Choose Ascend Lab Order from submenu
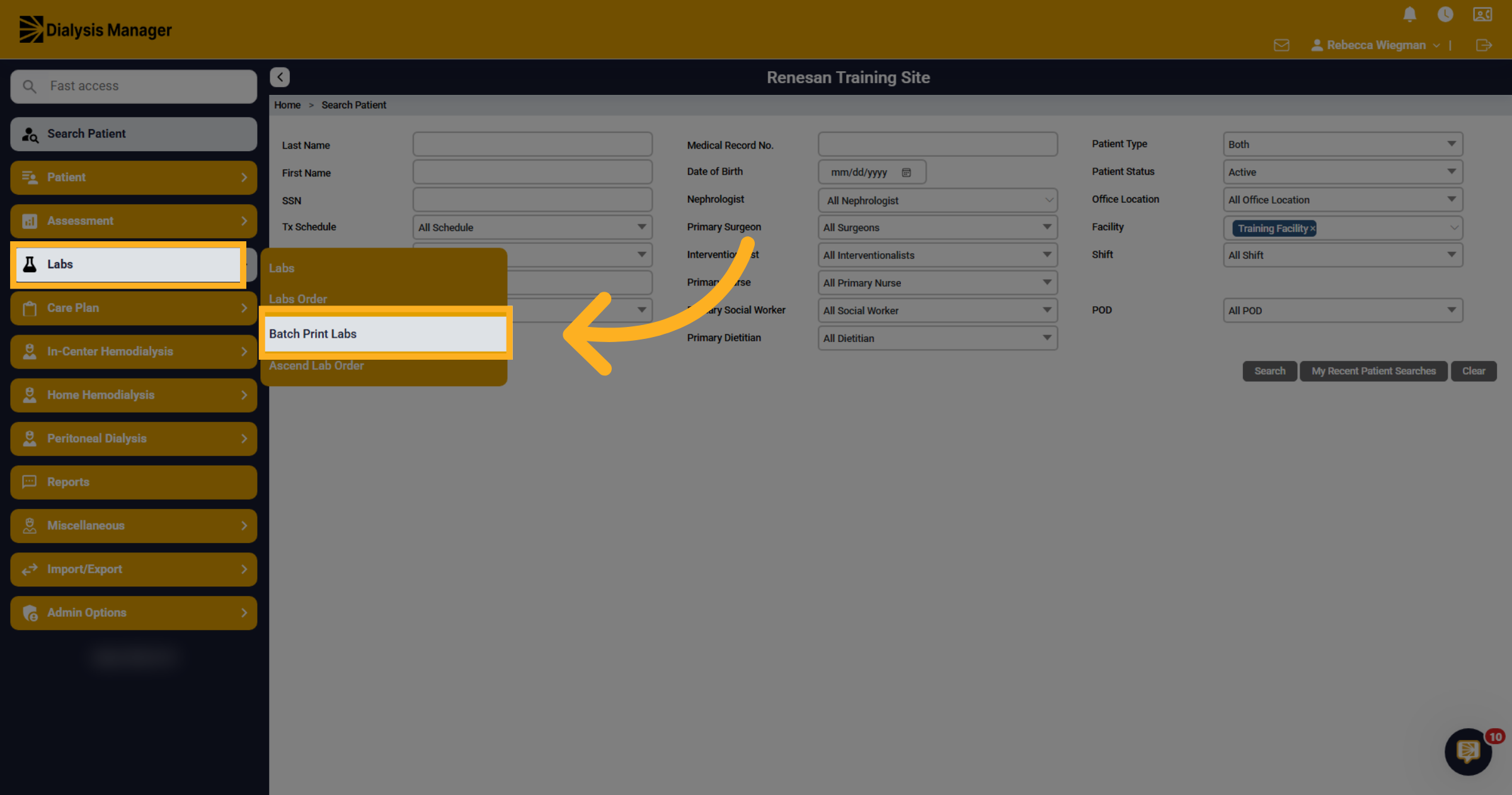This screenshot has height=795, width=1512. [316, 365]
